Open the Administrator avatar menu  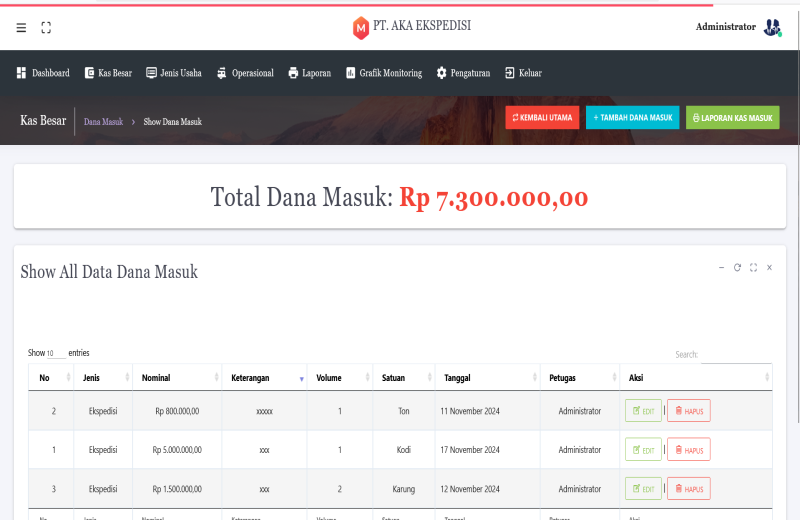click(x=771, y=27)
